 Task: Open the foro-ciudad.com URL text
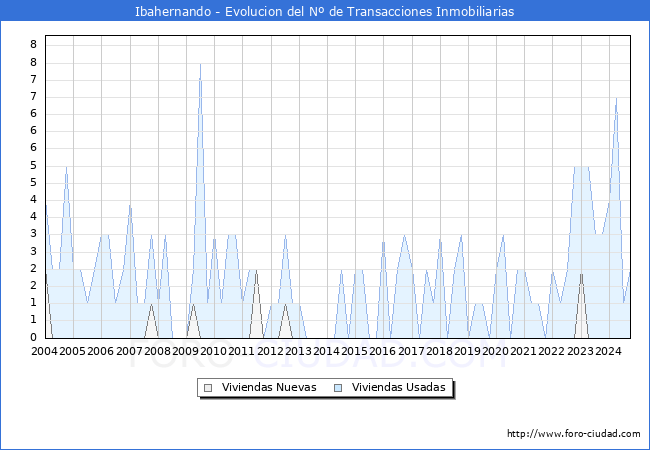pyautogui.click(x=574, y=433)
